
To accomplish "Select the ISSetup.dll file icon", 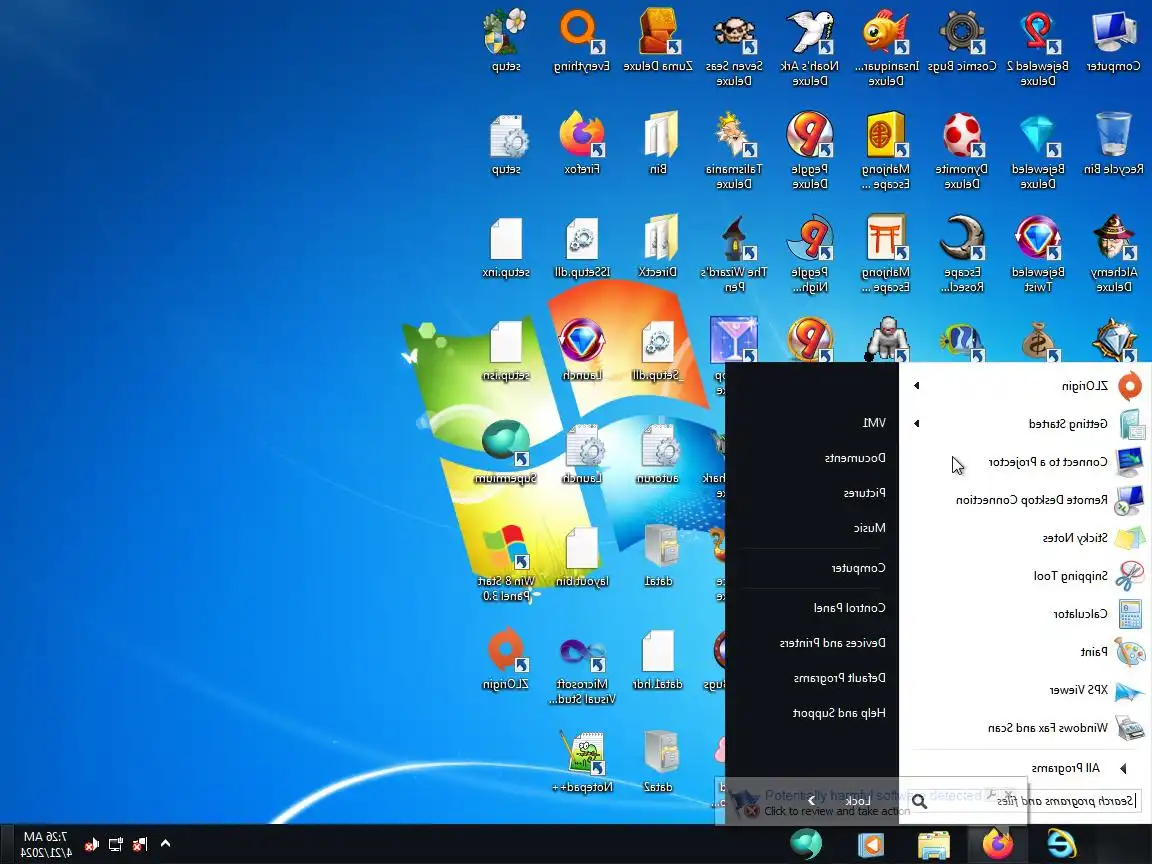I will [x=581, y=247].
